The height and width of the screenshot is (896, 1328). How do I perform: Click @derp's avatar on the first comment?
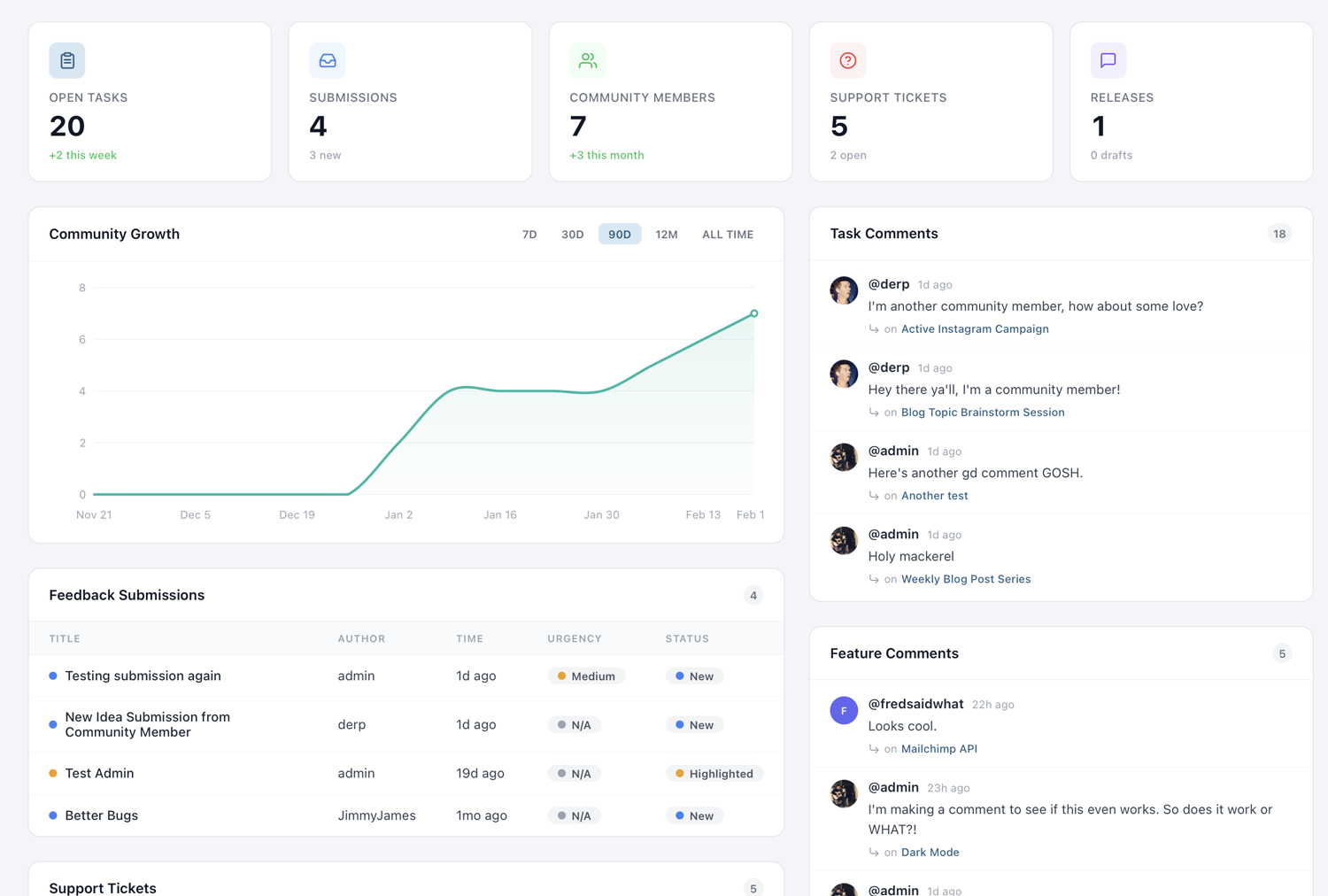[x=844, y=290]
